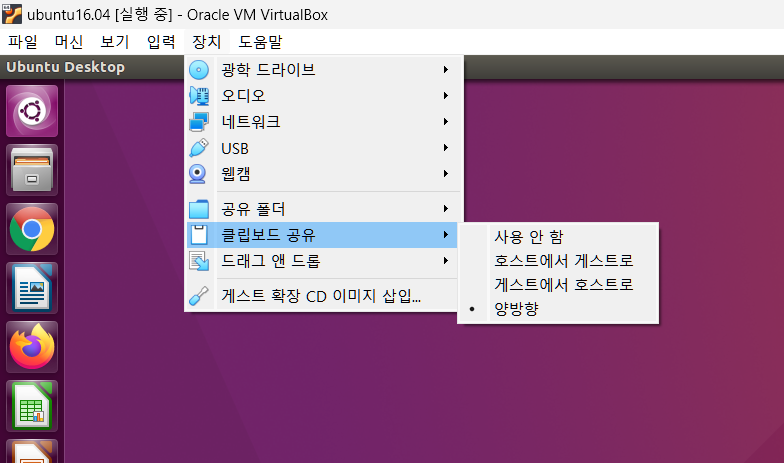Image resolution: width=784 pixels, height=463 pixels.
Task: Launch LibreOffice Writer from the launcher
Action: click(32, 288)
